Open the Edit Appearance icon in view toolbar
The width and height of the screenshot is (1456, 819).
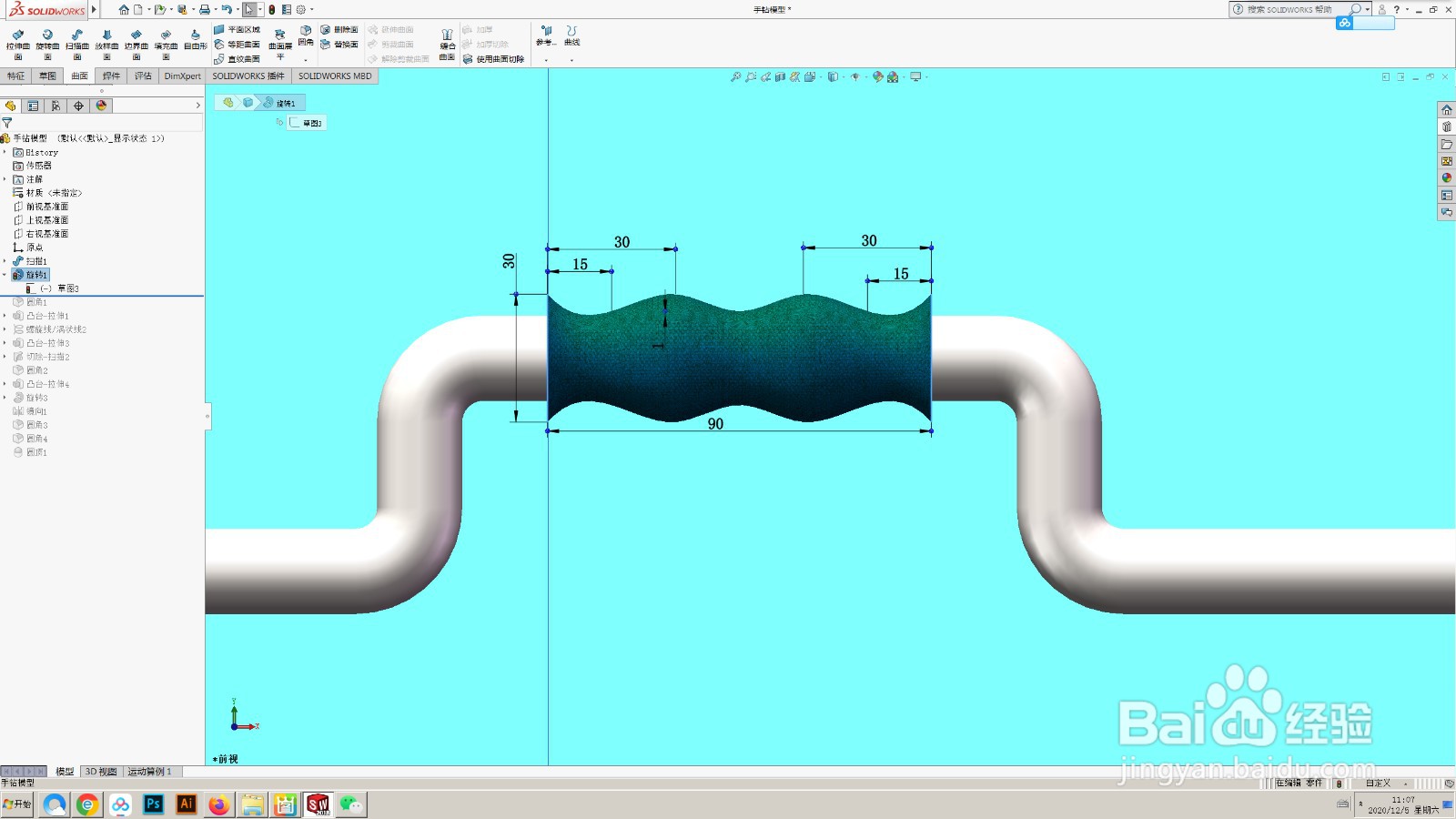coord(878,77)
